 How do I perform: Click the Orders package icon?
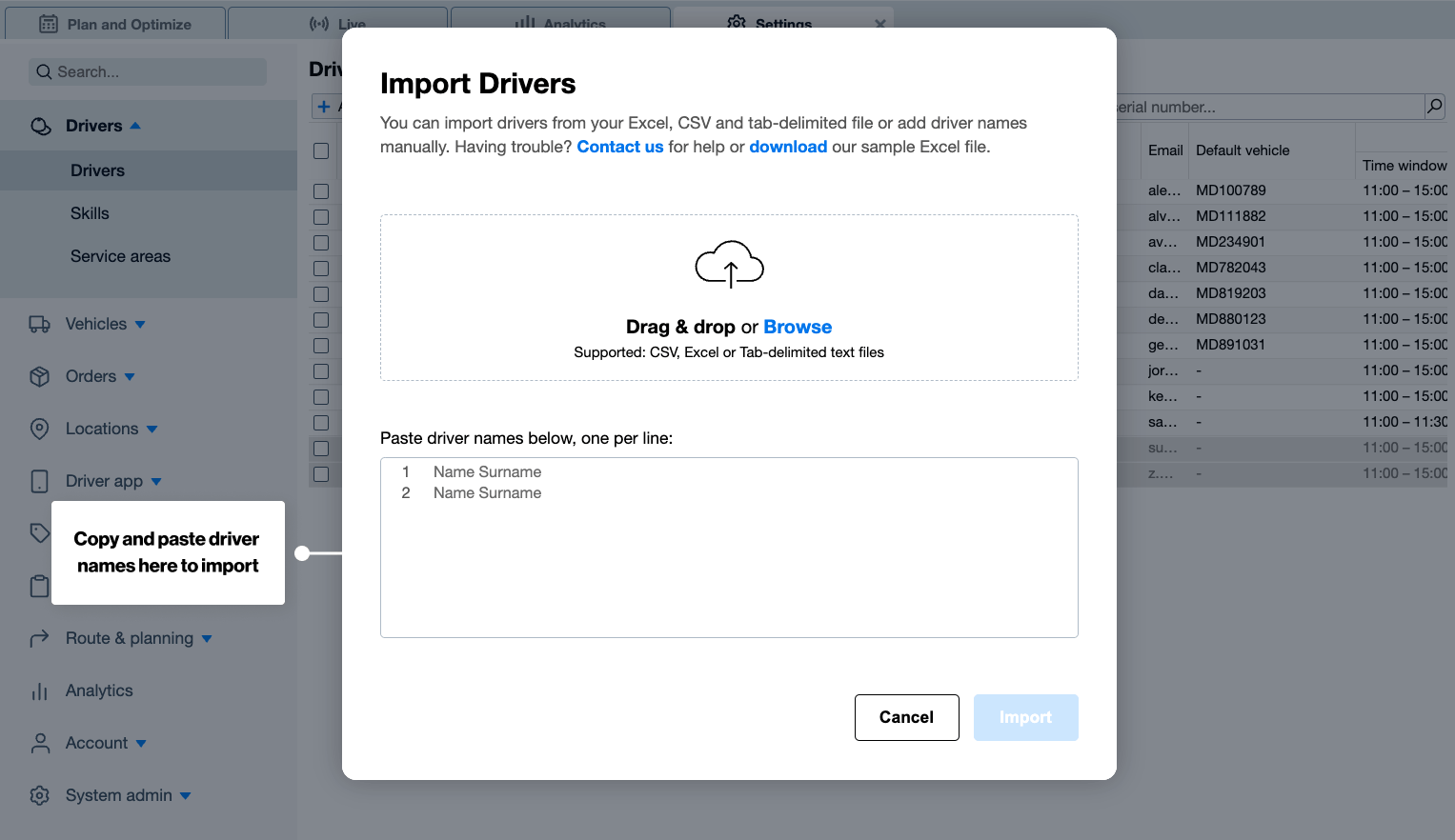pyautogui.click(x=39, y=376)
